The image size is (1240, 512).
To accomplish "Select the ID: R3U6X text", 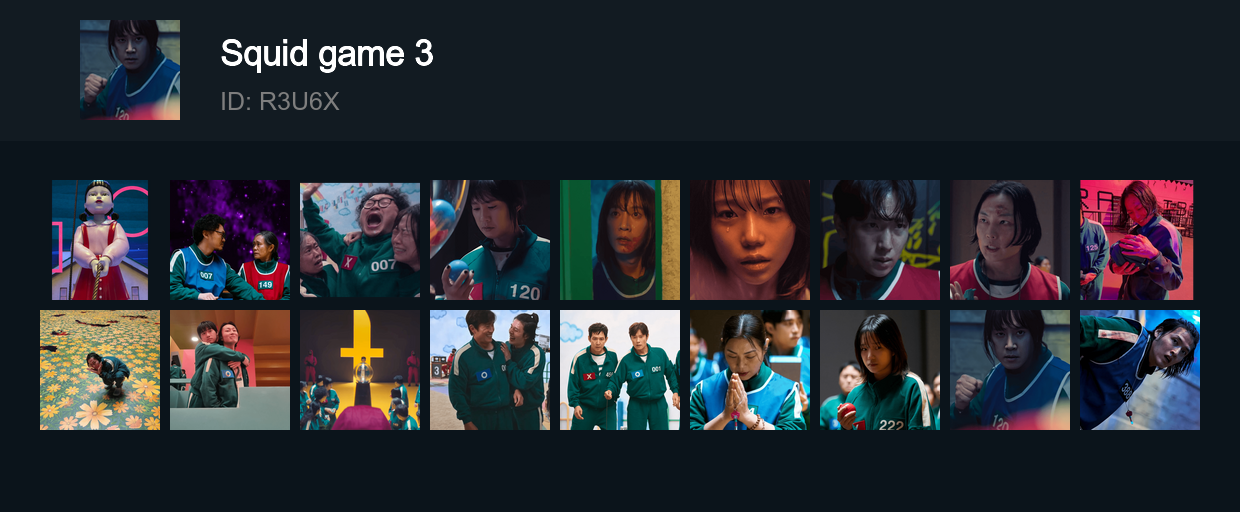I will click(x=280, y=101).
